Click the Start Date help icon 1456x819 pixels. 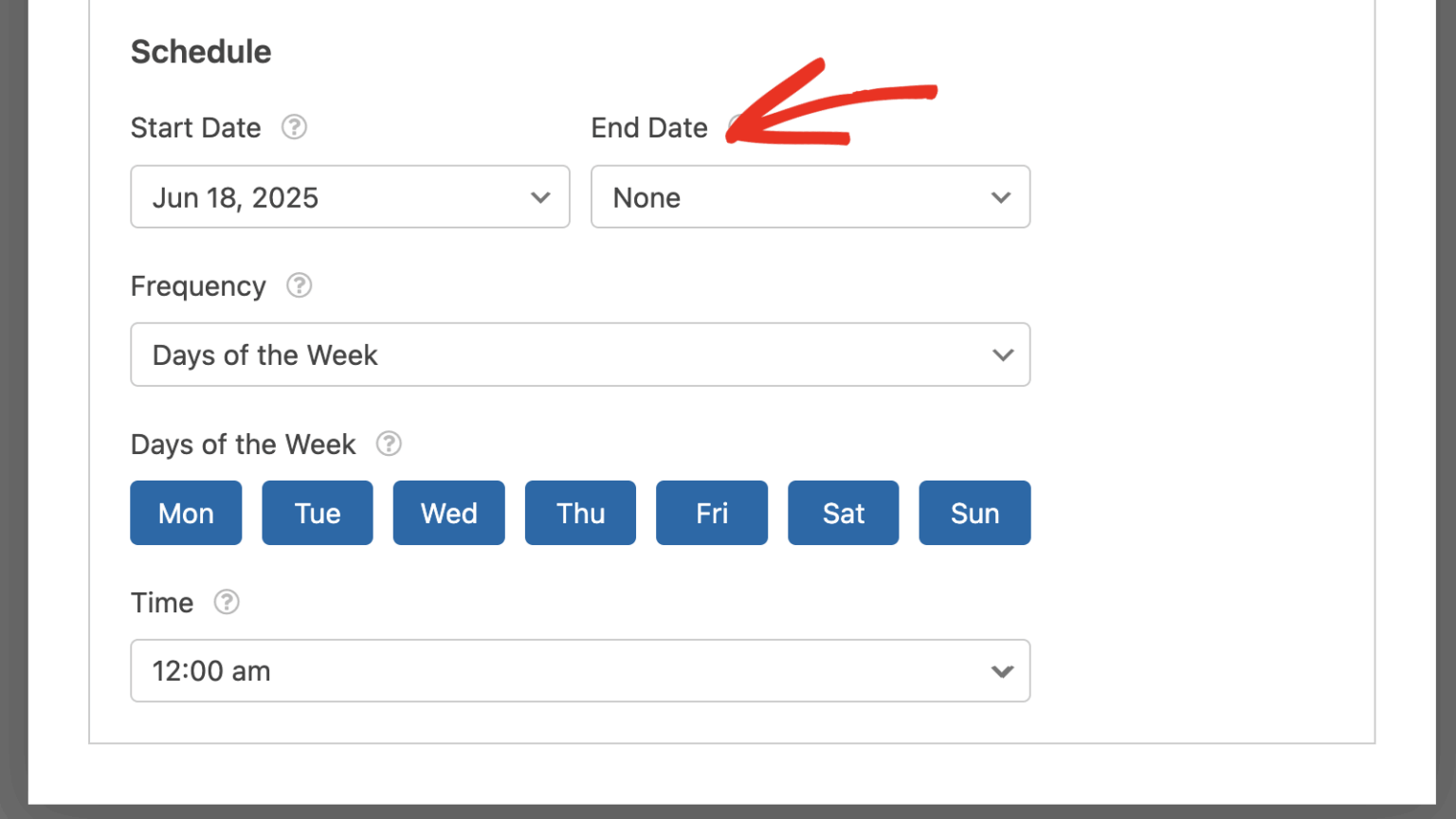(x=294, y=127)
